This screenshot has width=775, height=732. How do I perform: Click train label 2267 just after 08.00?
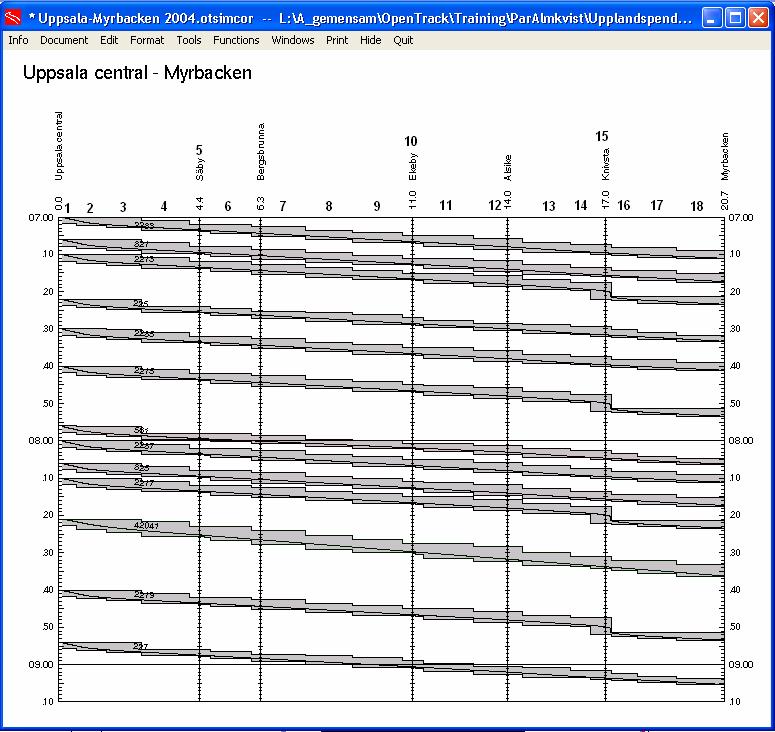(x=144, y=446)
